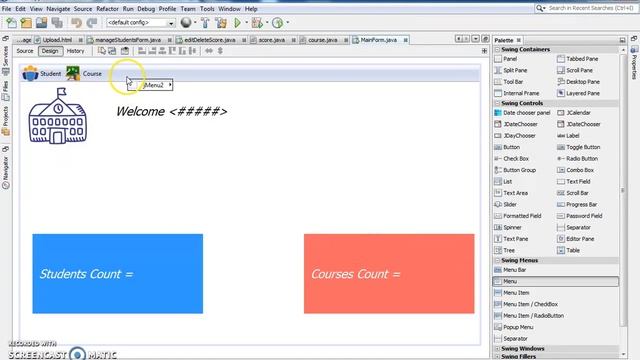Pick Text Field from the palette
Viewport: 640px width, 360px height.
(x=574, y=181)
